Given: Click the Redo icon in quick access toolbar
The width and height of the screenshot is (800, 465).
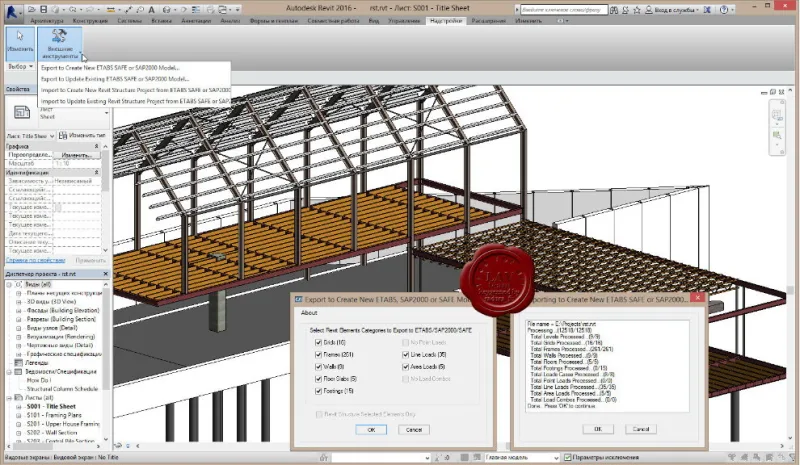Looking at the screenshot, I should [x=90, y=10].
